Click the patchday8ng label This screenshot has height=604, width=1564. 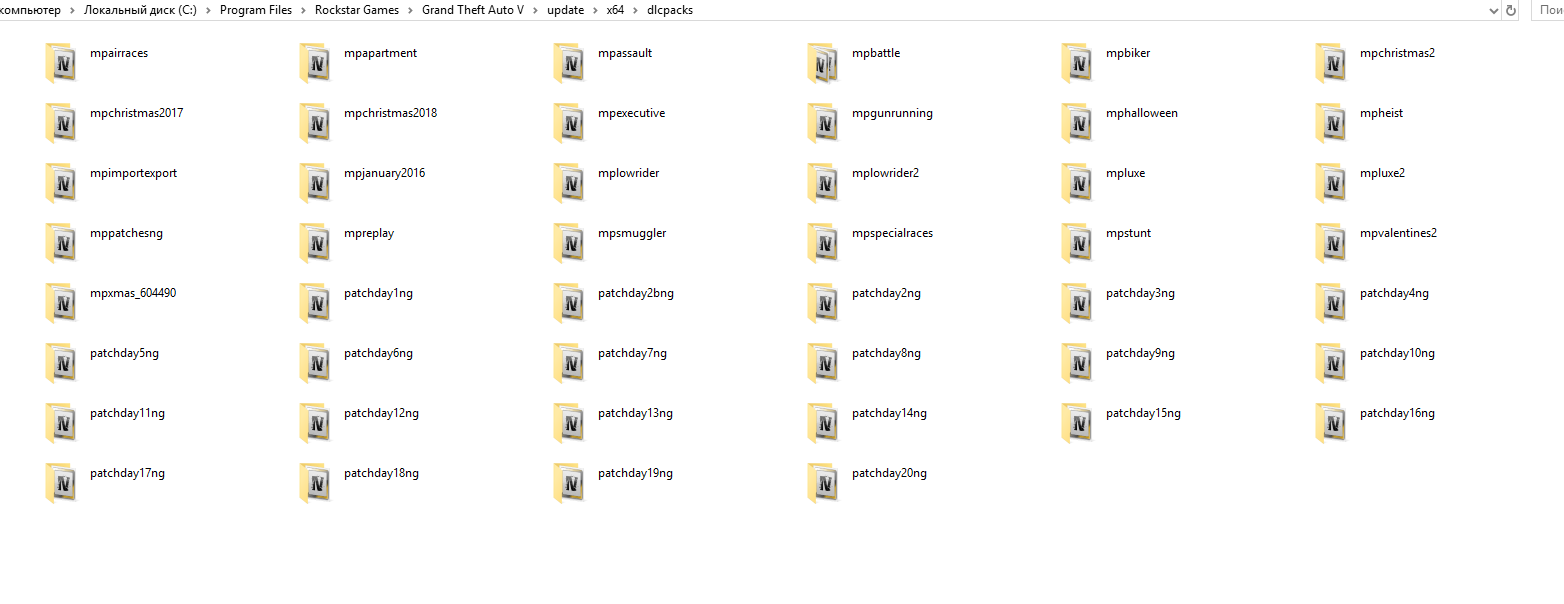point(886,353)
